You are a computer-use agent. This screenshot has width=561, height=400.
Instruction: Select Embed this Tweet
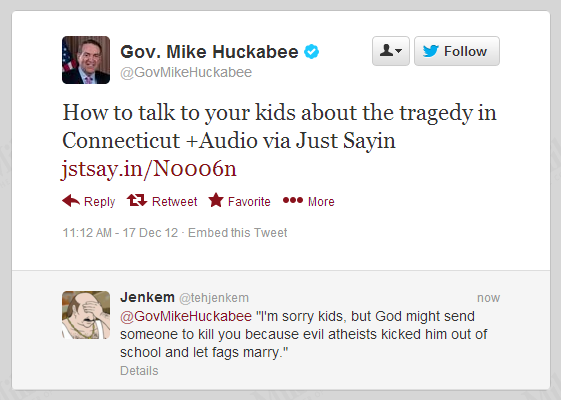238,233
